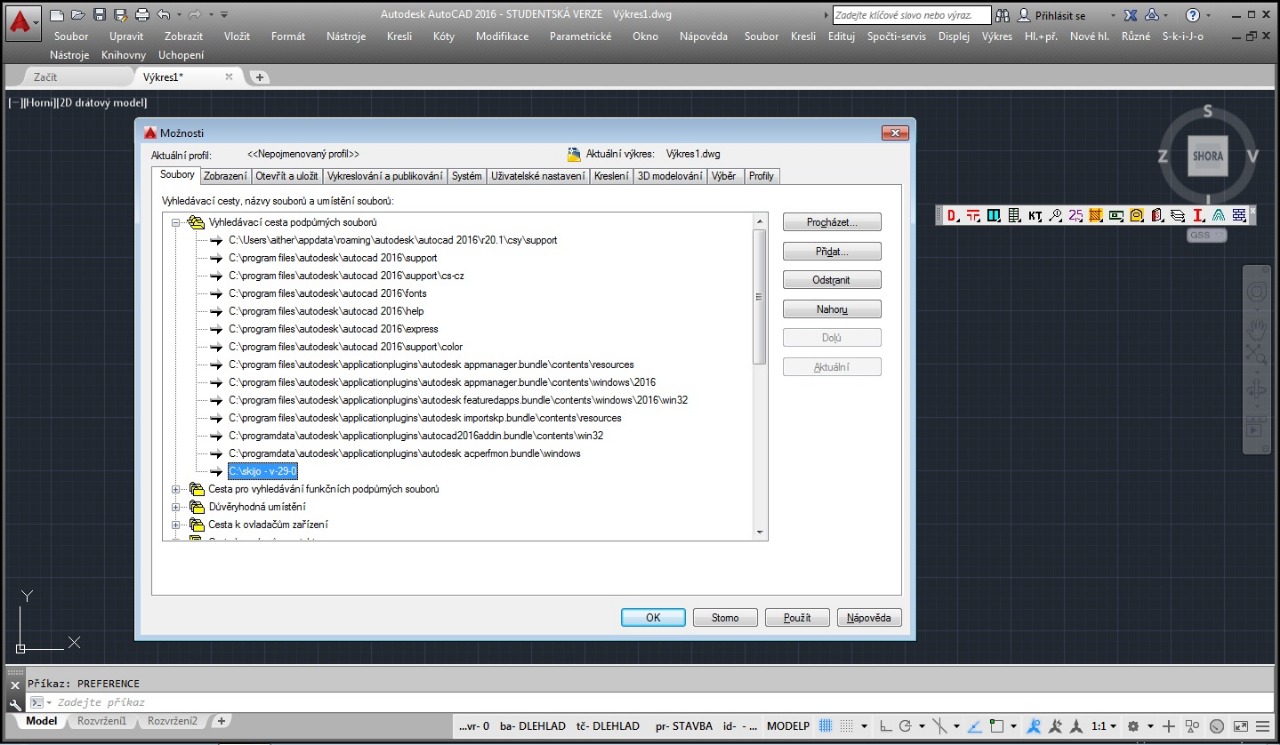1280x745 pixels.
Task: Click the Plot printer icon
Action: coord(142,15)
